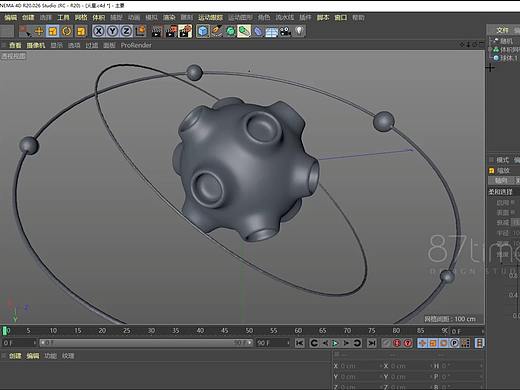The image size is (520, 390).
Task: Click the recent tool icon after Rotate
Action: 81,31
